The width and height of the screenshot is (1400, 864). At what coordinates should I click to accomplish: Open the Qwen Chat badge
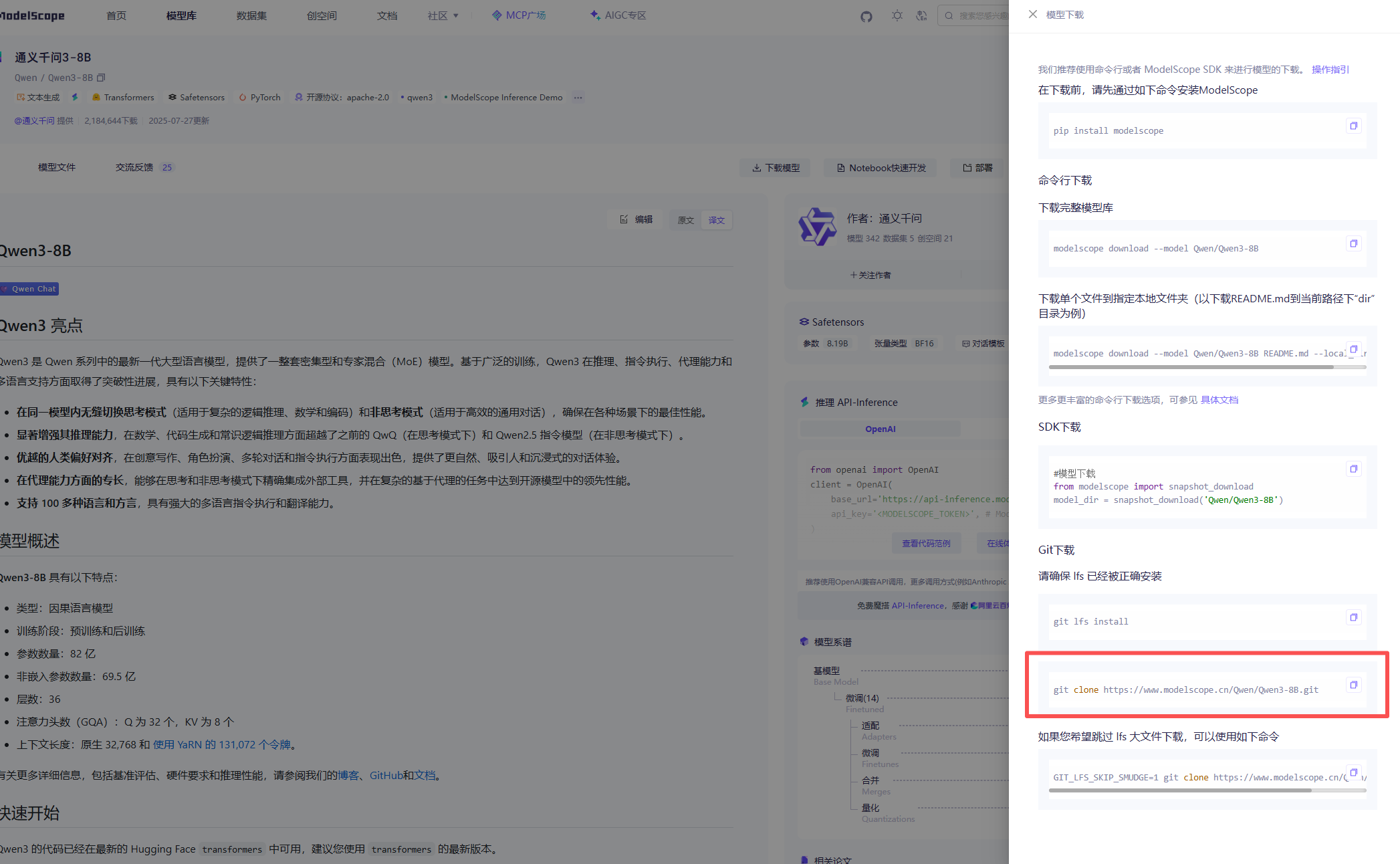click(x=29, y=289)
